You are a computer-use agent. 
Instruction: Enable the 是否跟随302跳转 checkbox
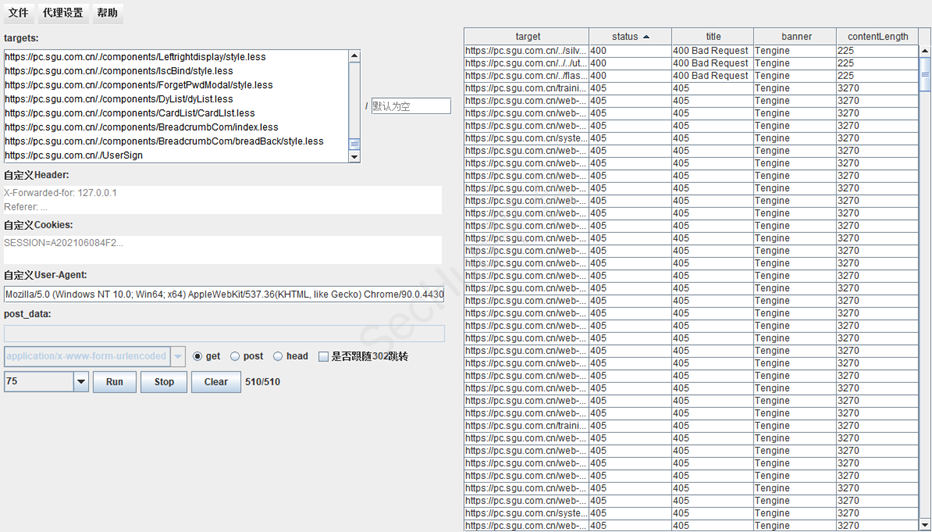323,356
